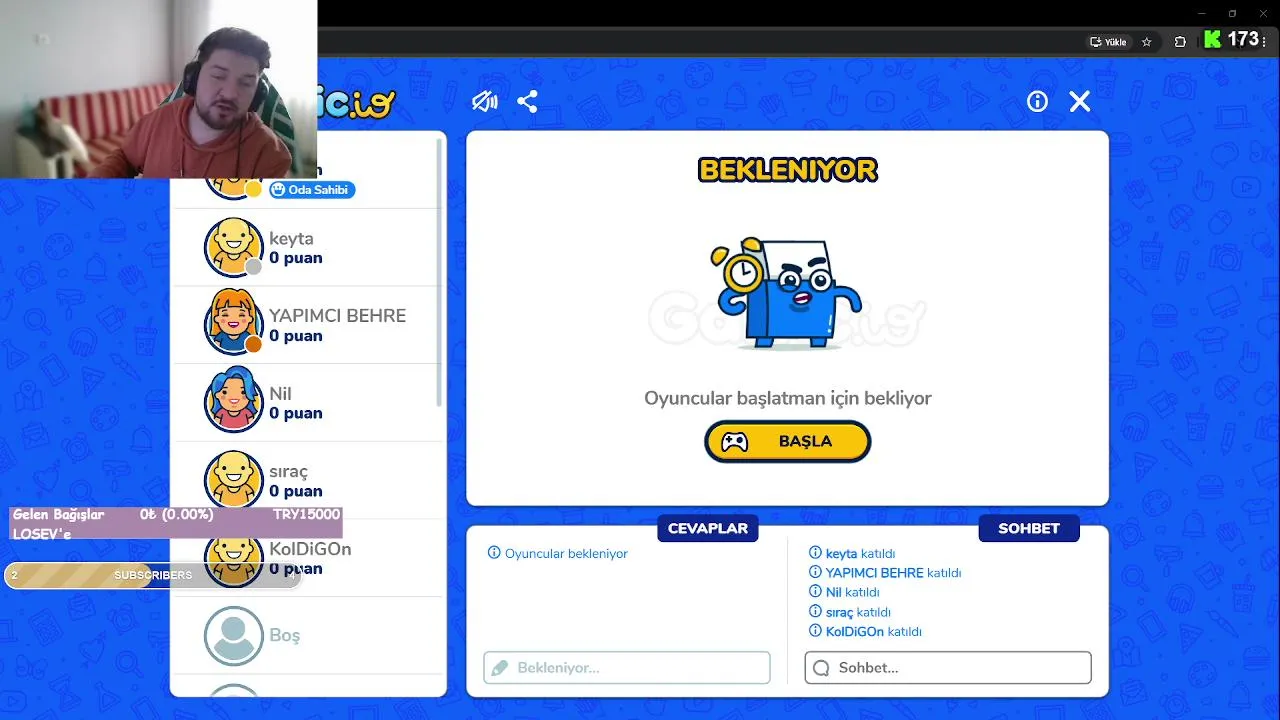1280x720 pixels.
Task: Switch to the SOHBET tab
Action: (1029, 528)
